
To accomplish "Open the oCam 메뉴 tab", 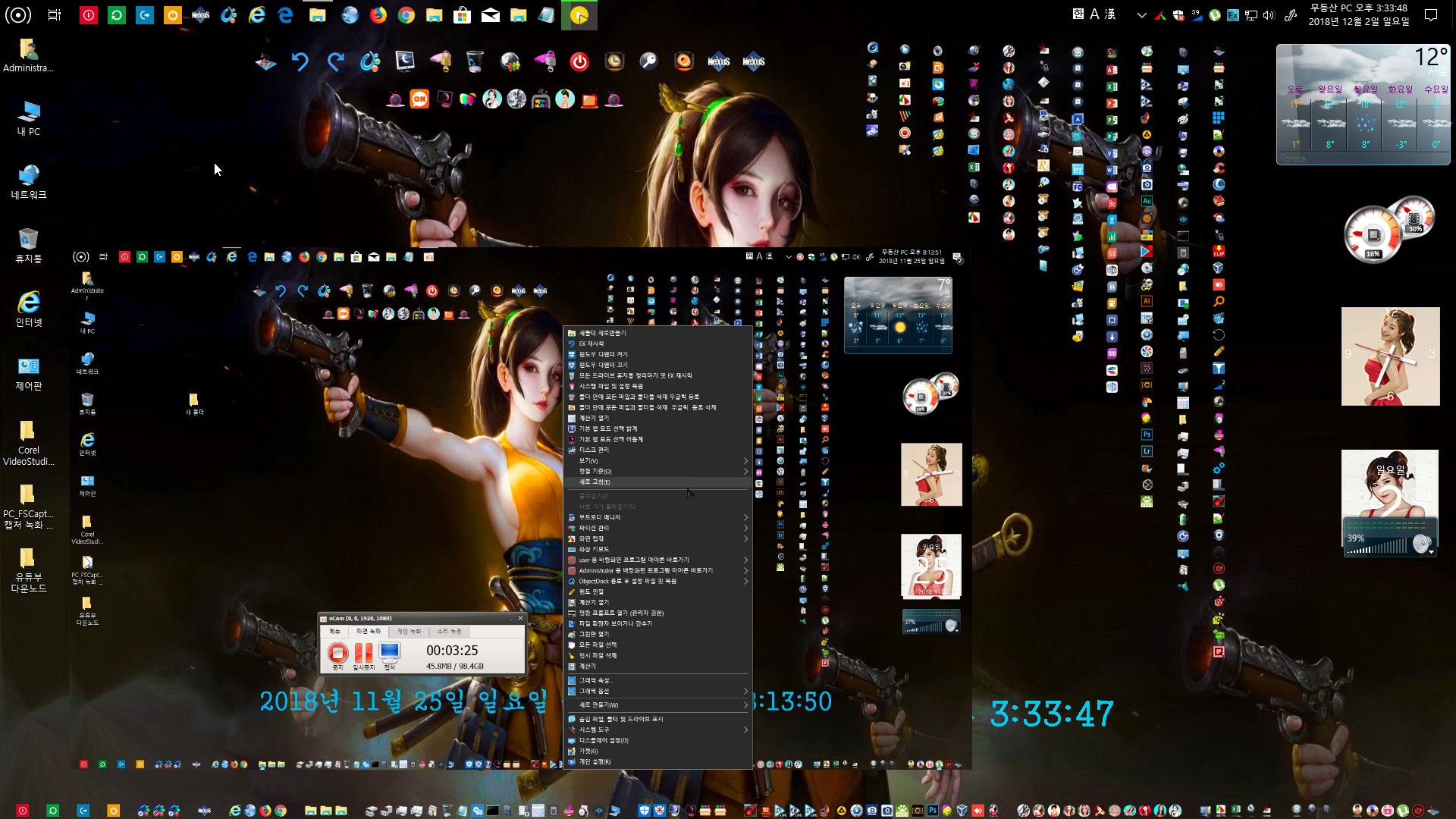I will pyautogui.click(x=335, y=631).
